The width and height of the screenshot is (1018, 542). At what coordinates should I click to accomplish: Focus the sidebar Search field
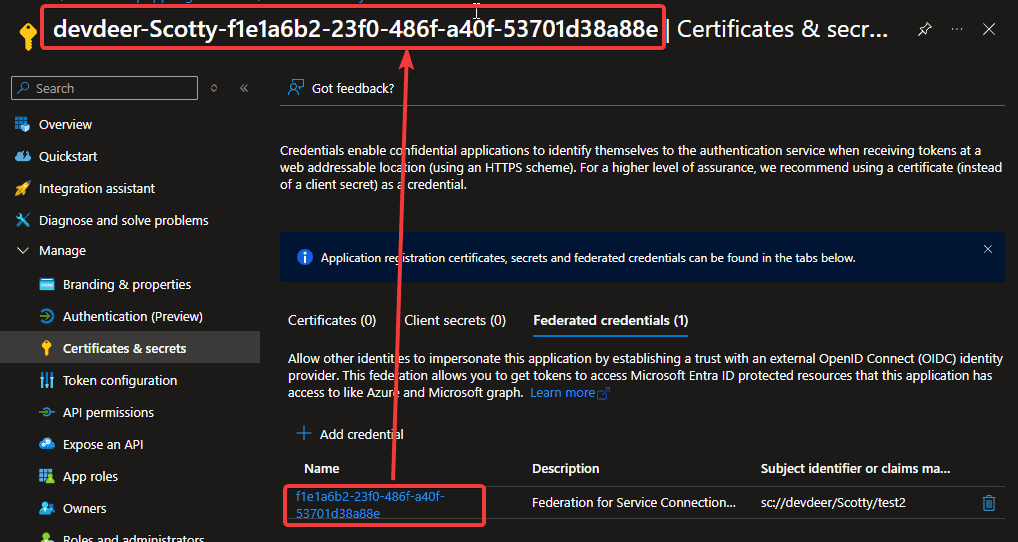click(x=105, y=88)
